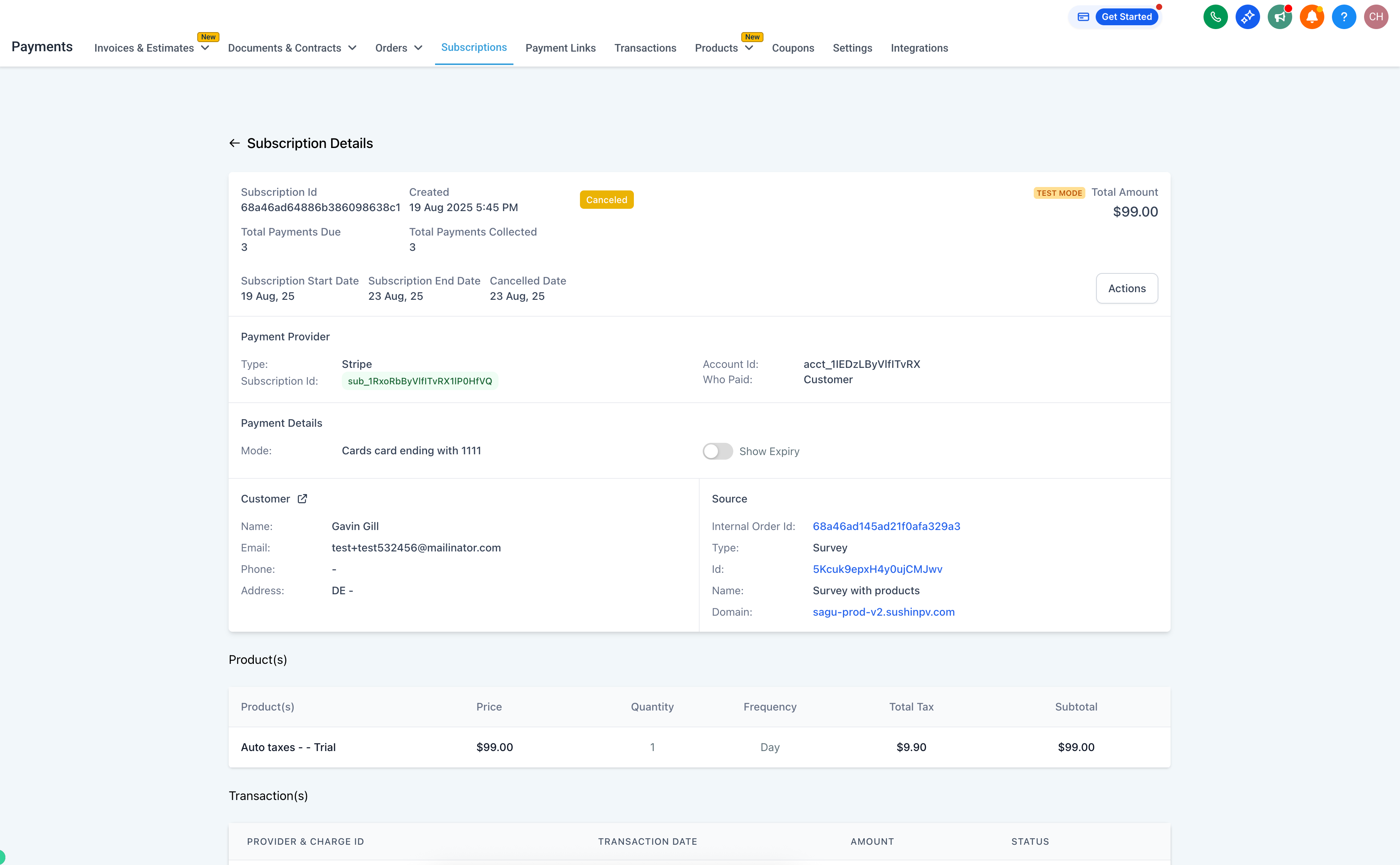This screenshot has width=1400, height=865.
Task: Go to the Payment Links tab
Action: click(560, 48)
